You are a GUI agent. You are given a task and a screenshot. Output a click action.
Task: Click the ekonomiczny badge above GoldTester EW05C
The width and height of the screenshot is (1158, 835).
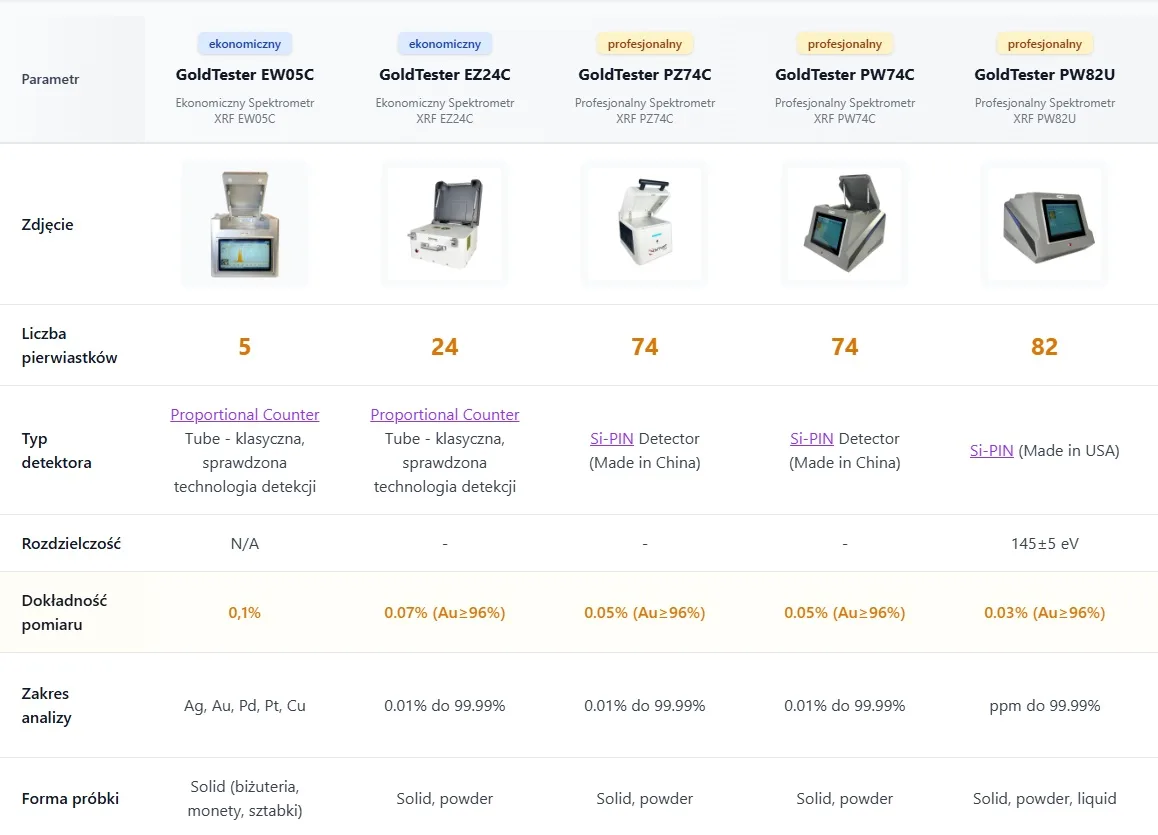(244, 44)
